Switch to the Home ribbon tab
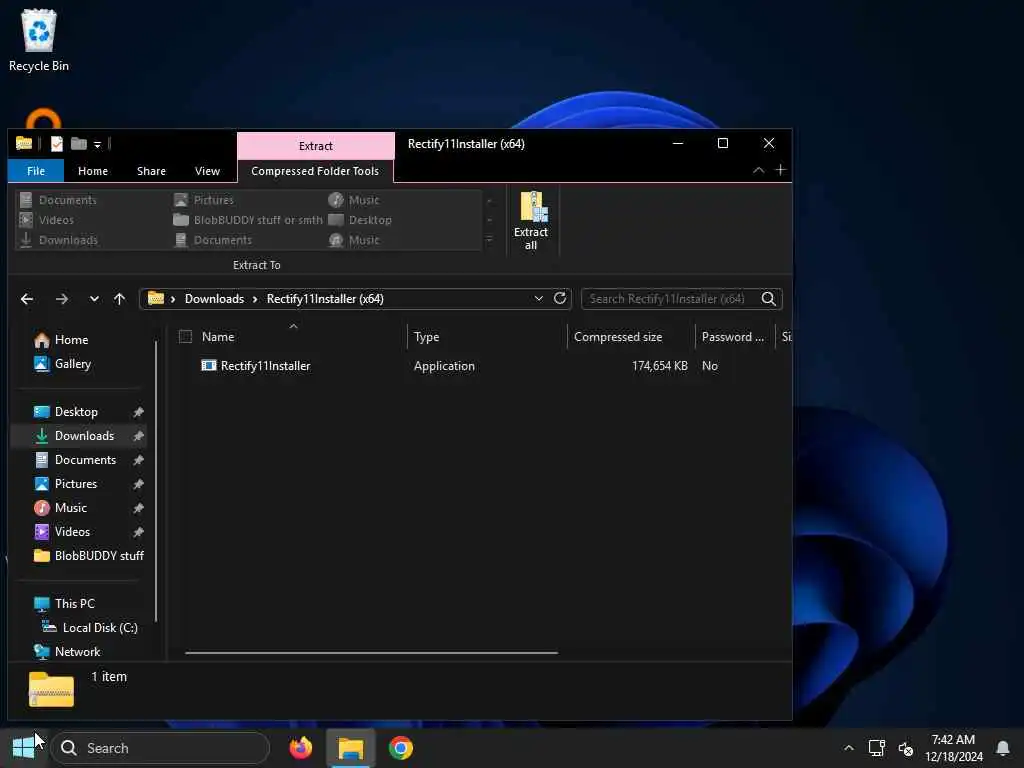 click(x=93, y=171)
